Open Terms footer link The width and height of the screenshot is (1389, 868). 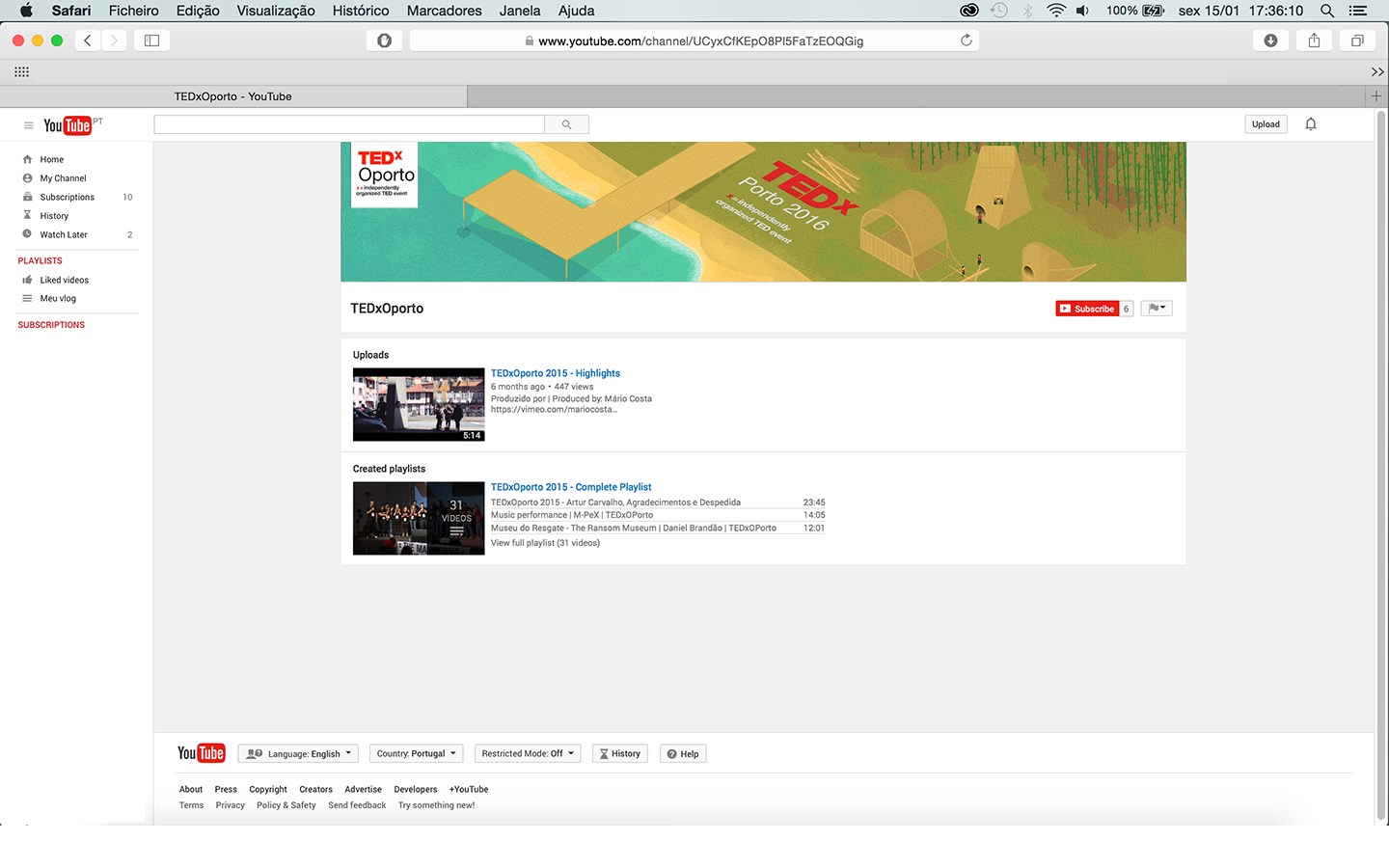click(x=191, y=805)
